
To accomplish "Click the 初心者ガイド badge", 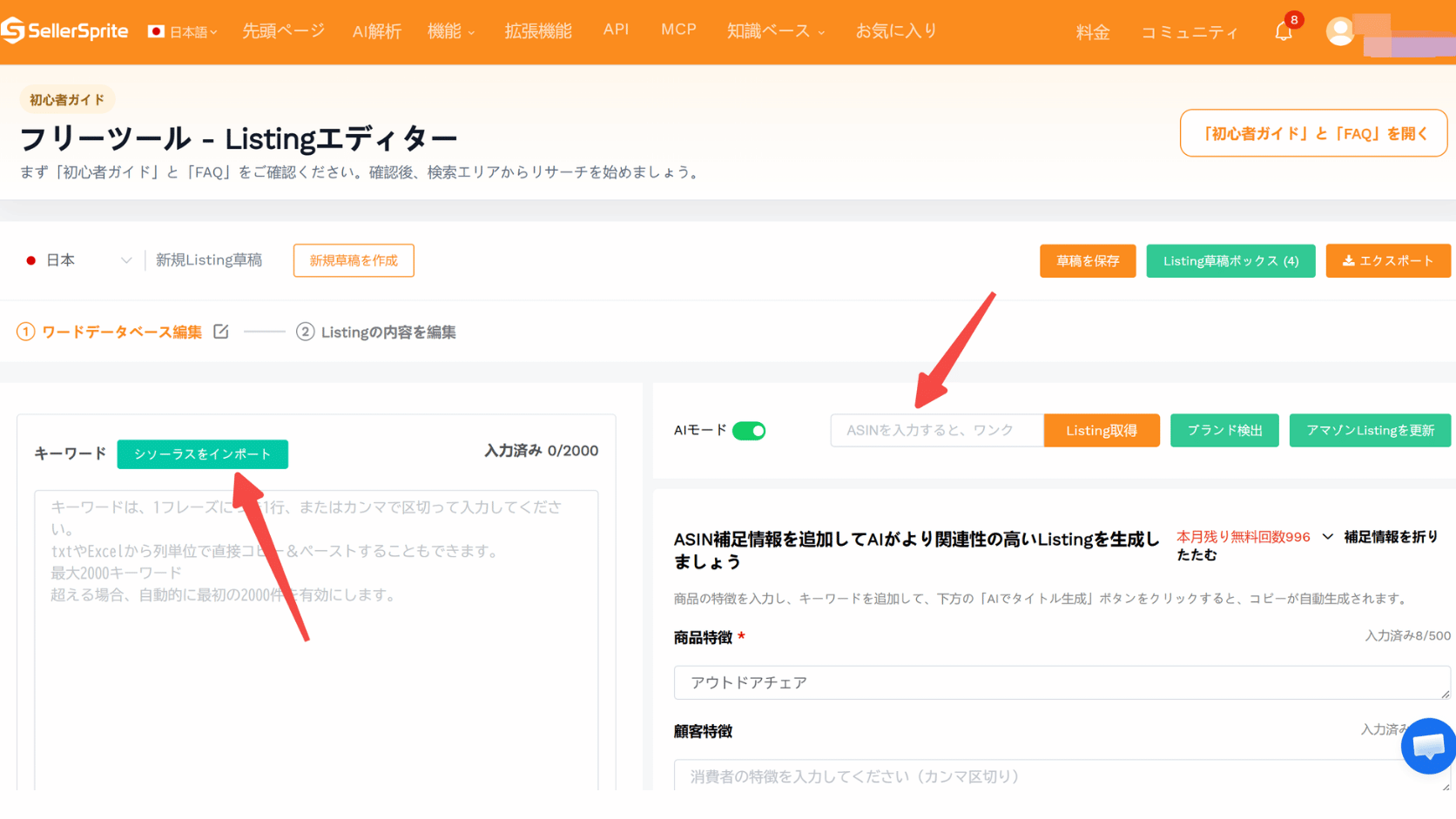I will pos(67,100).
